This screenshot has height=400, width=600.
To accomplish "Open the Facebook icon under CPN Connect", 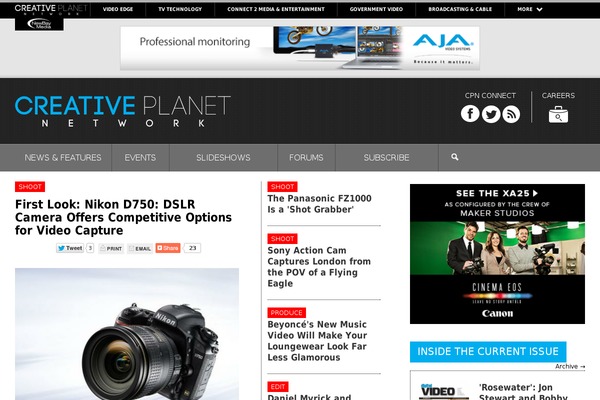I will pos(470,114).
